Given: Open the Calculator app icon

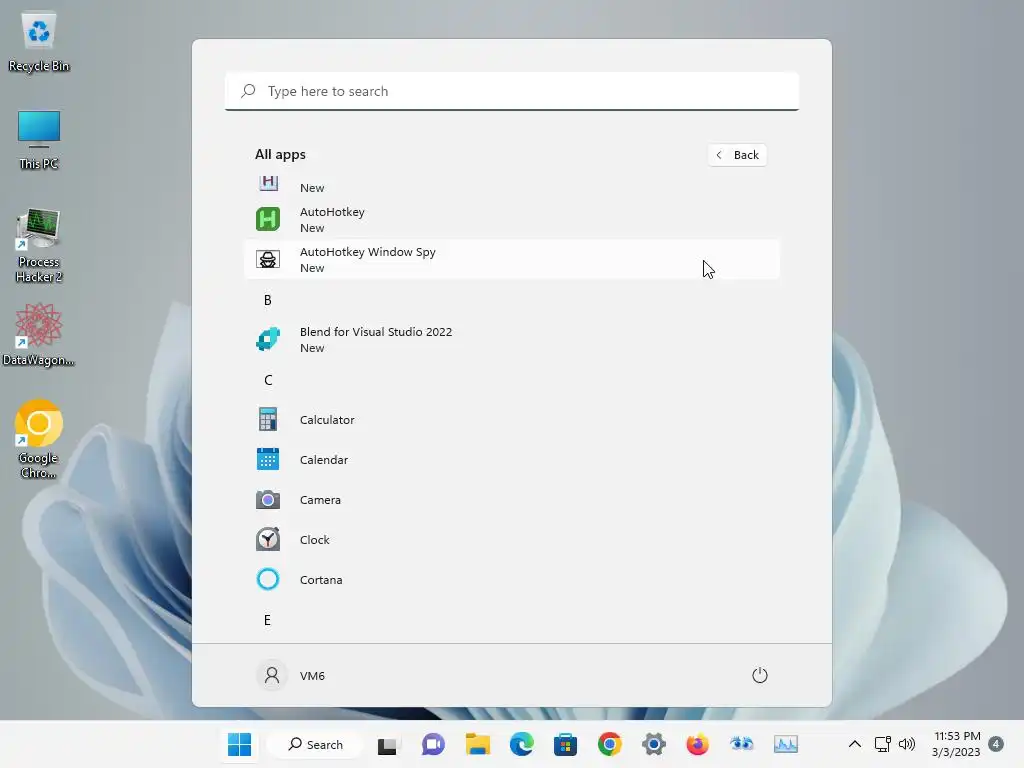Looking at the screenshot, I should coord(268,419).
